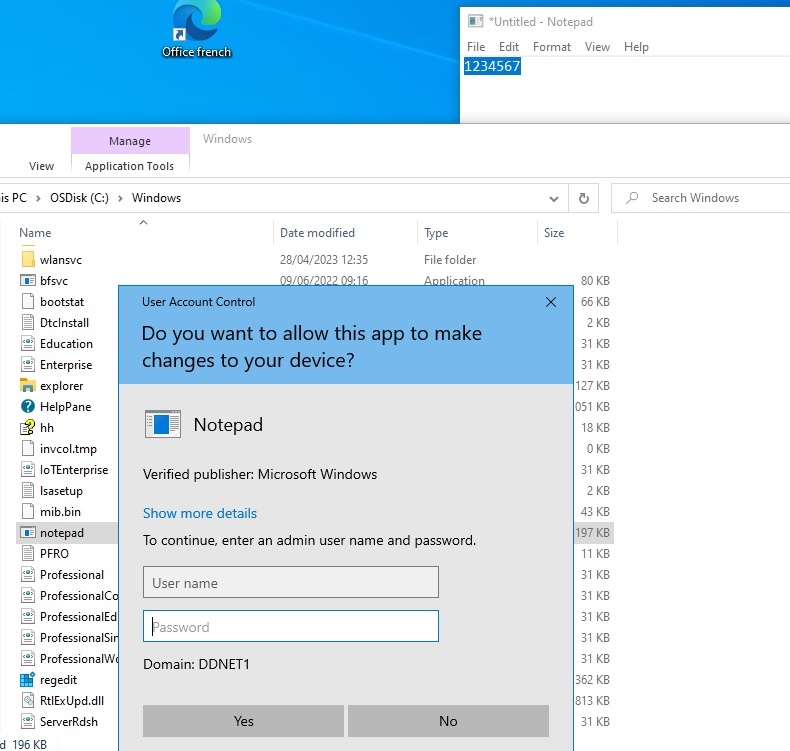
Task: Click the regedit application icon
Action: click(28, 679)
